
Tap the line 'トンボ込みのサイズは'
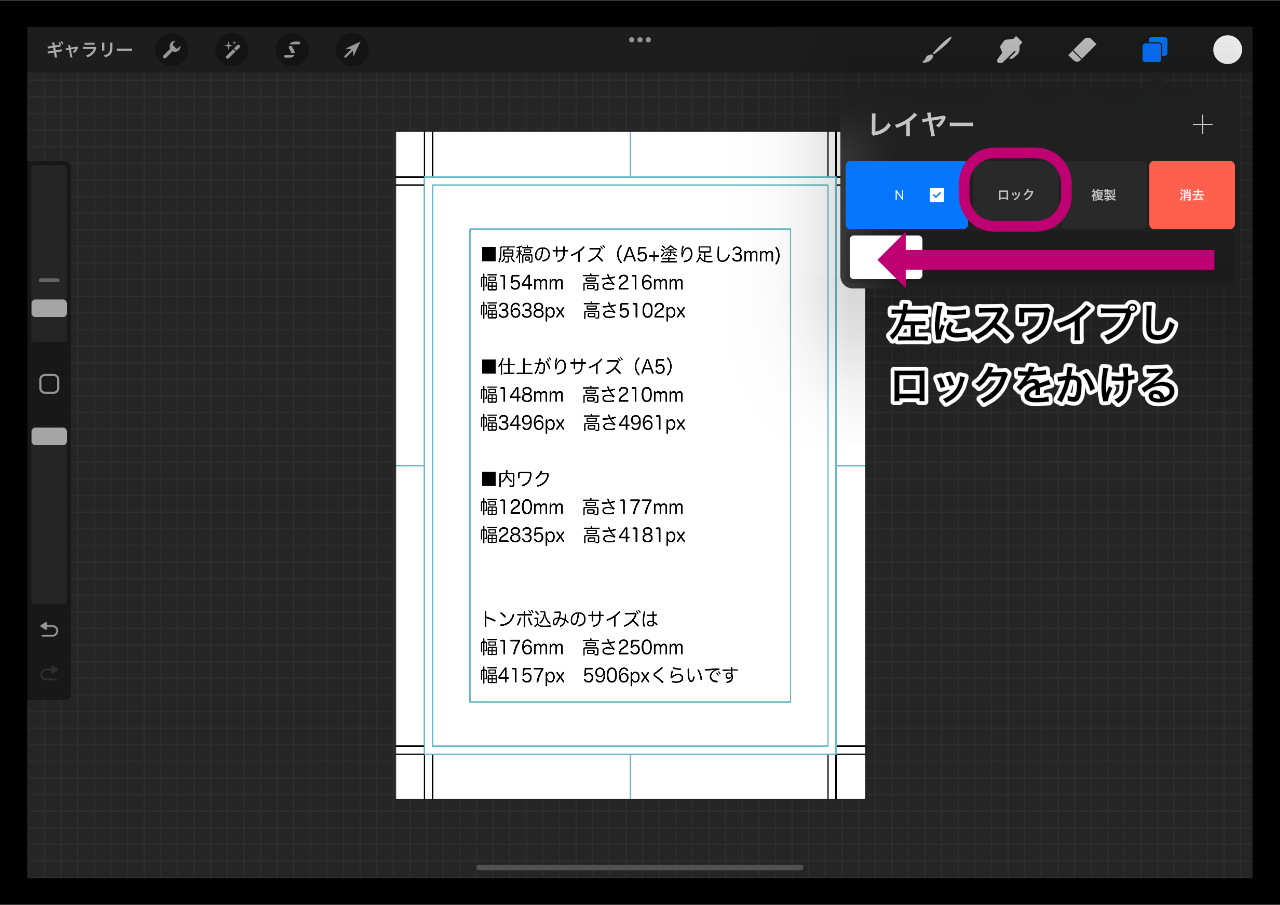point(570,619)
